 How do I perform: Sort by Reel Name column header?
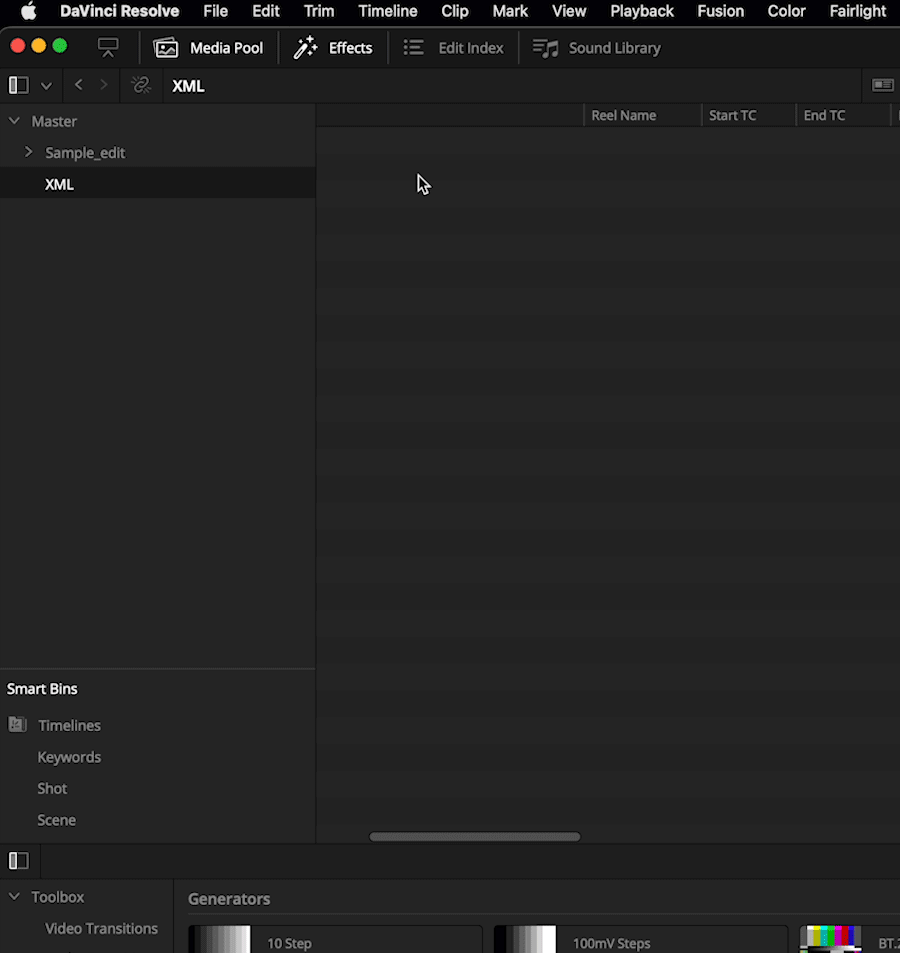tap(623, 115)
